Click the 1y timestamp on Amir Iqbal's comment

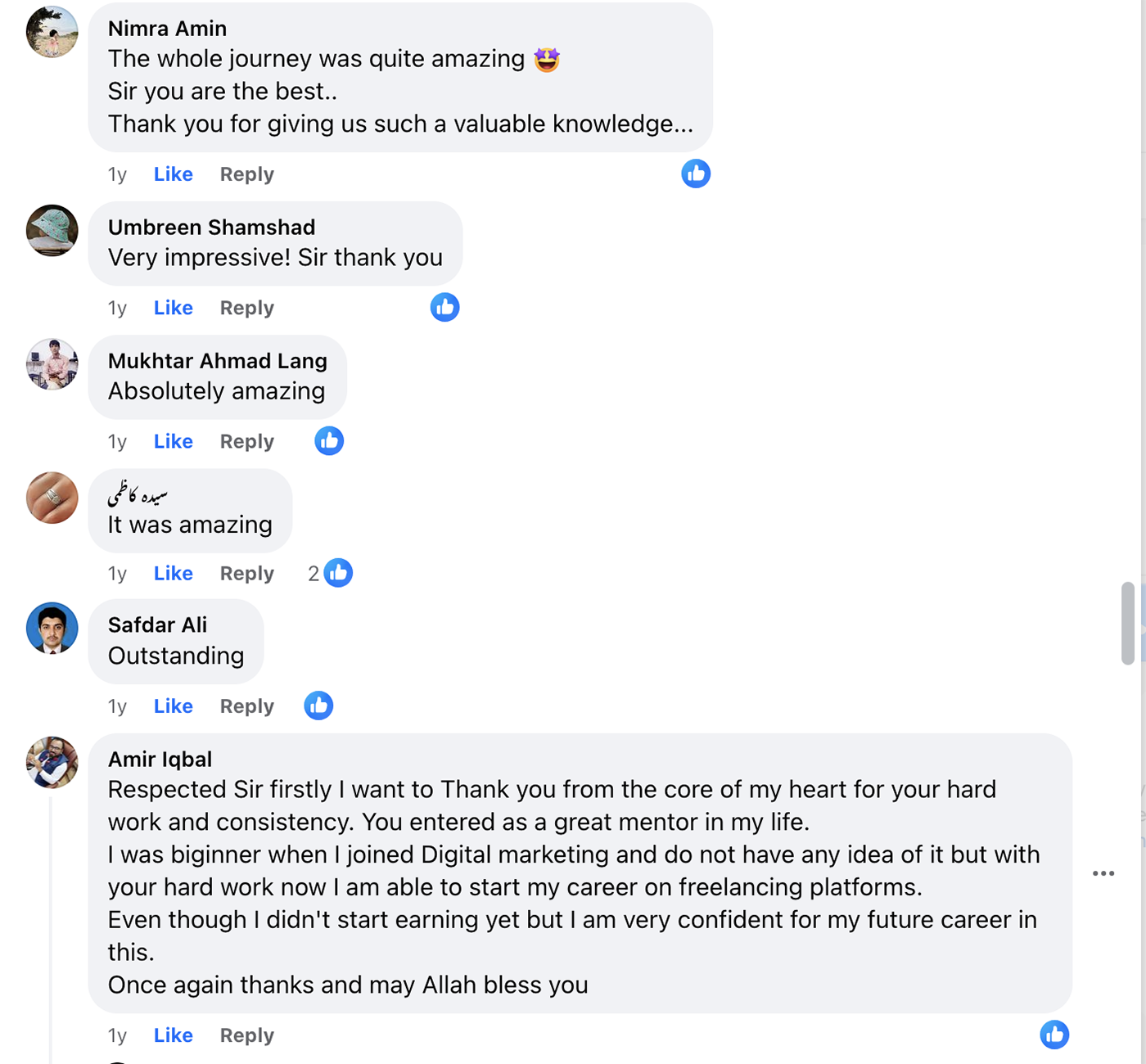click(x=117, y=1035)
